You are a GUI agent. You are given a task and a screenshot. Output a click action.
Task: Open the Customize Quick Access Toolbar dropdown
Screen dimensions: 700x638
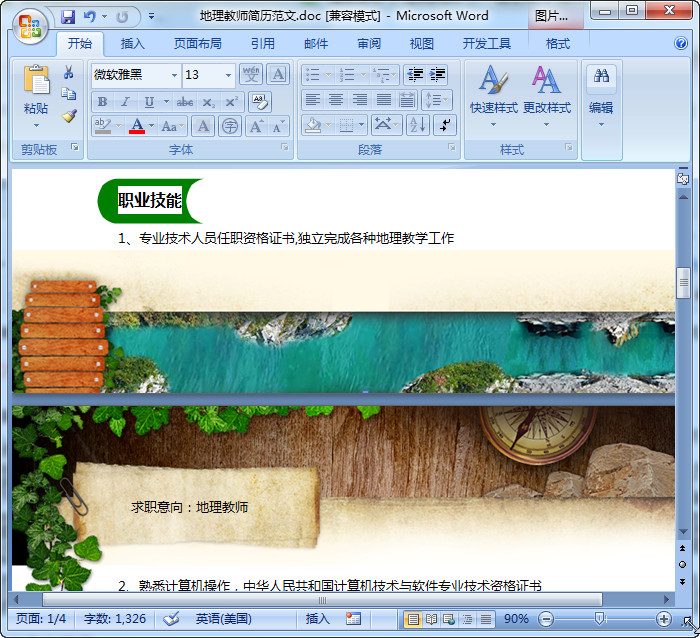pyautogui.click(x=152, y=17)
